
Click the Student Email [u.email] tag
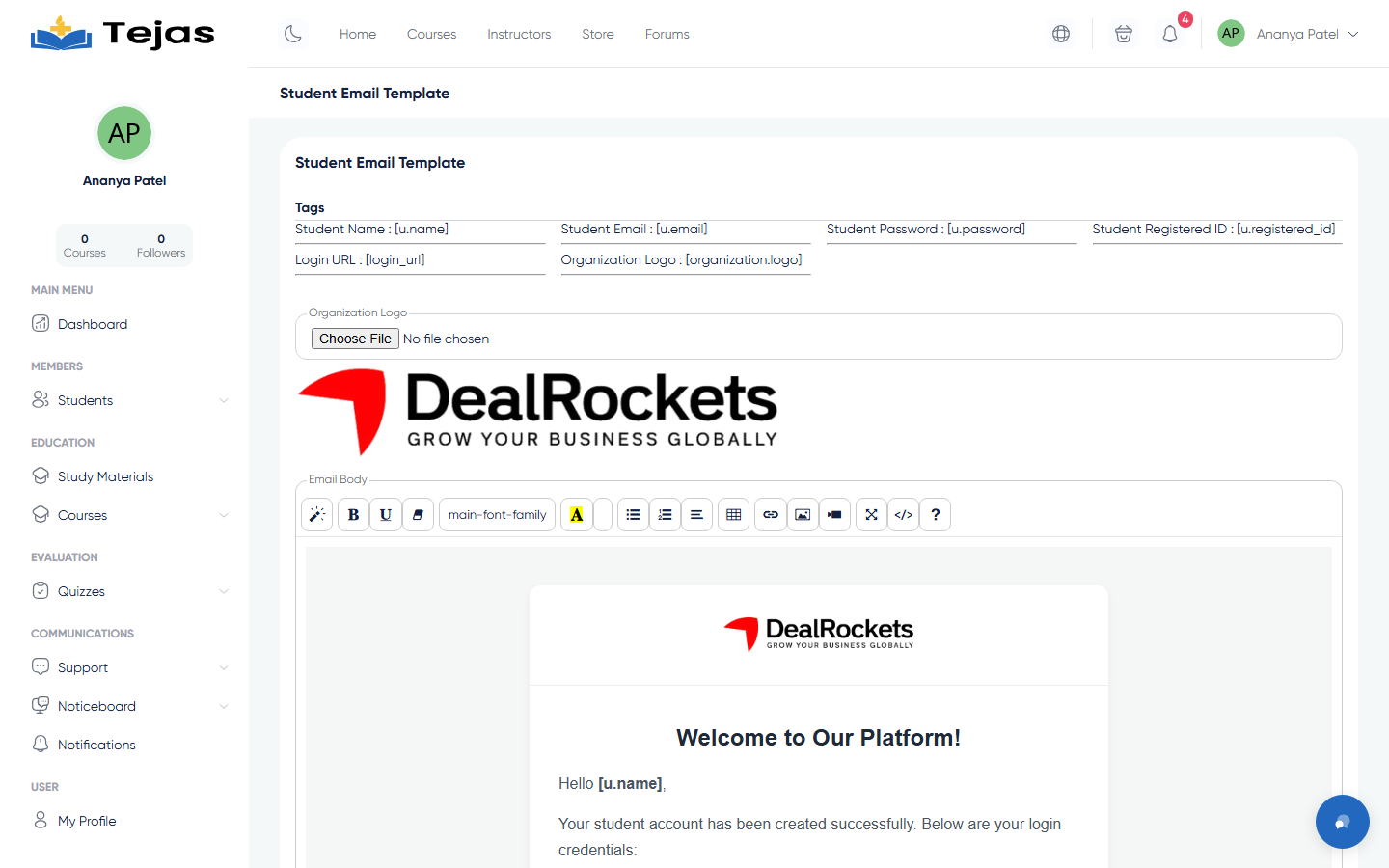(634, 230)
